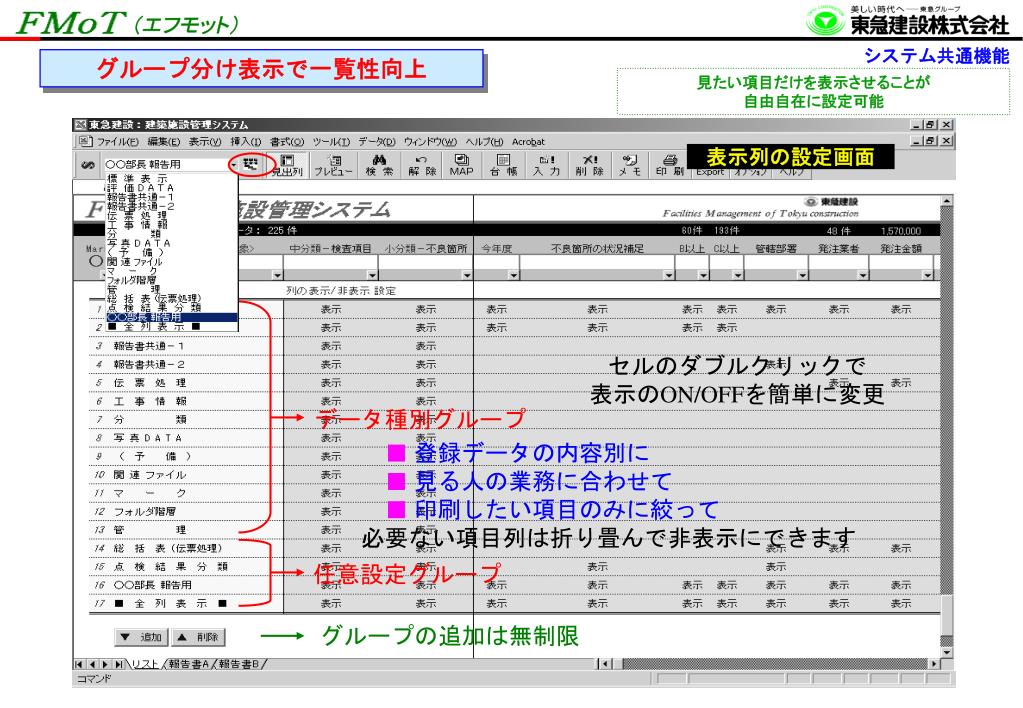Go to first sheet using tab navigation arrow

80,664
